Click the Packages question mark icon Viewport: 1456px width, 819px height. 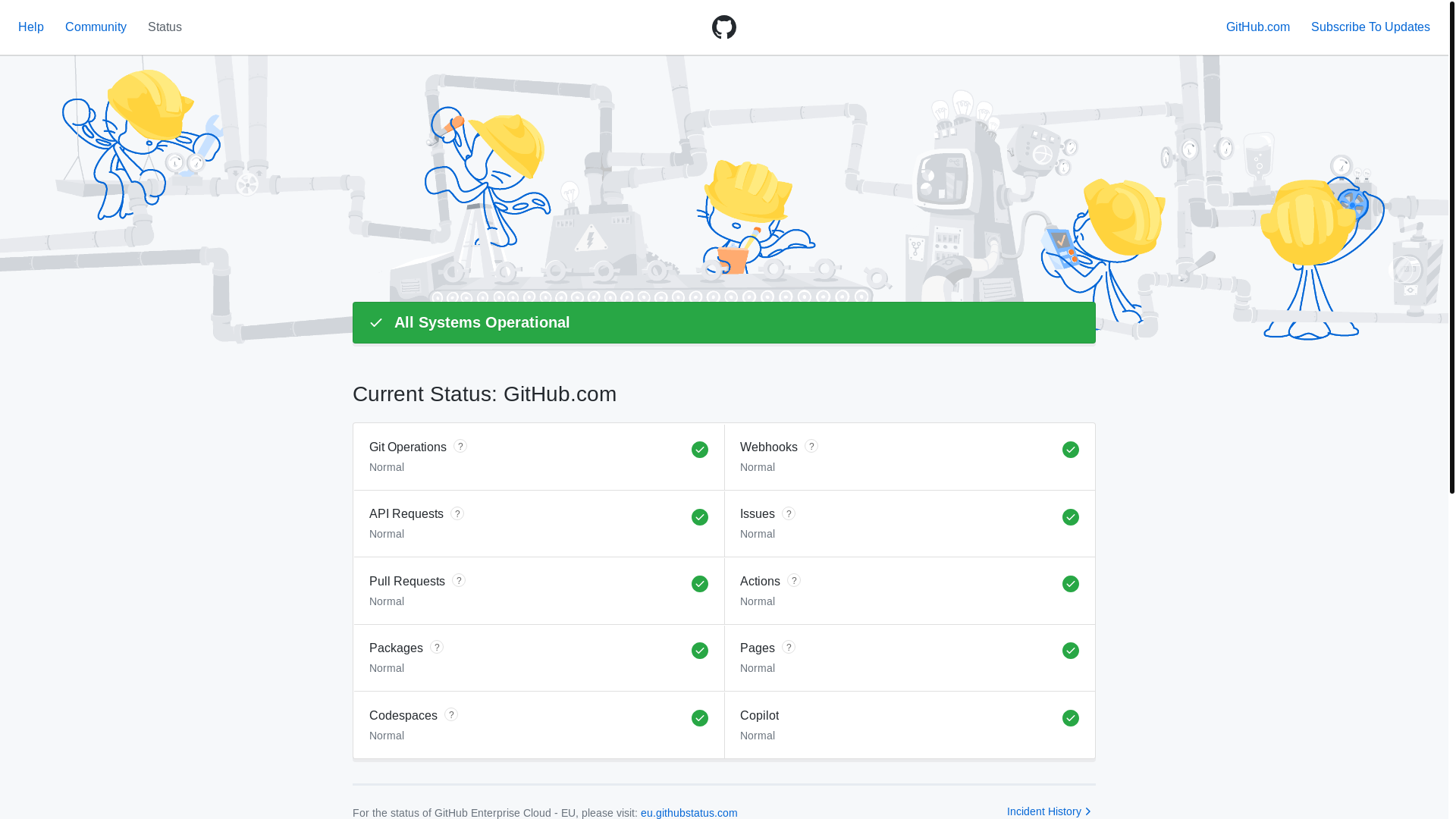pyautogui.click(x=437, y=647)
